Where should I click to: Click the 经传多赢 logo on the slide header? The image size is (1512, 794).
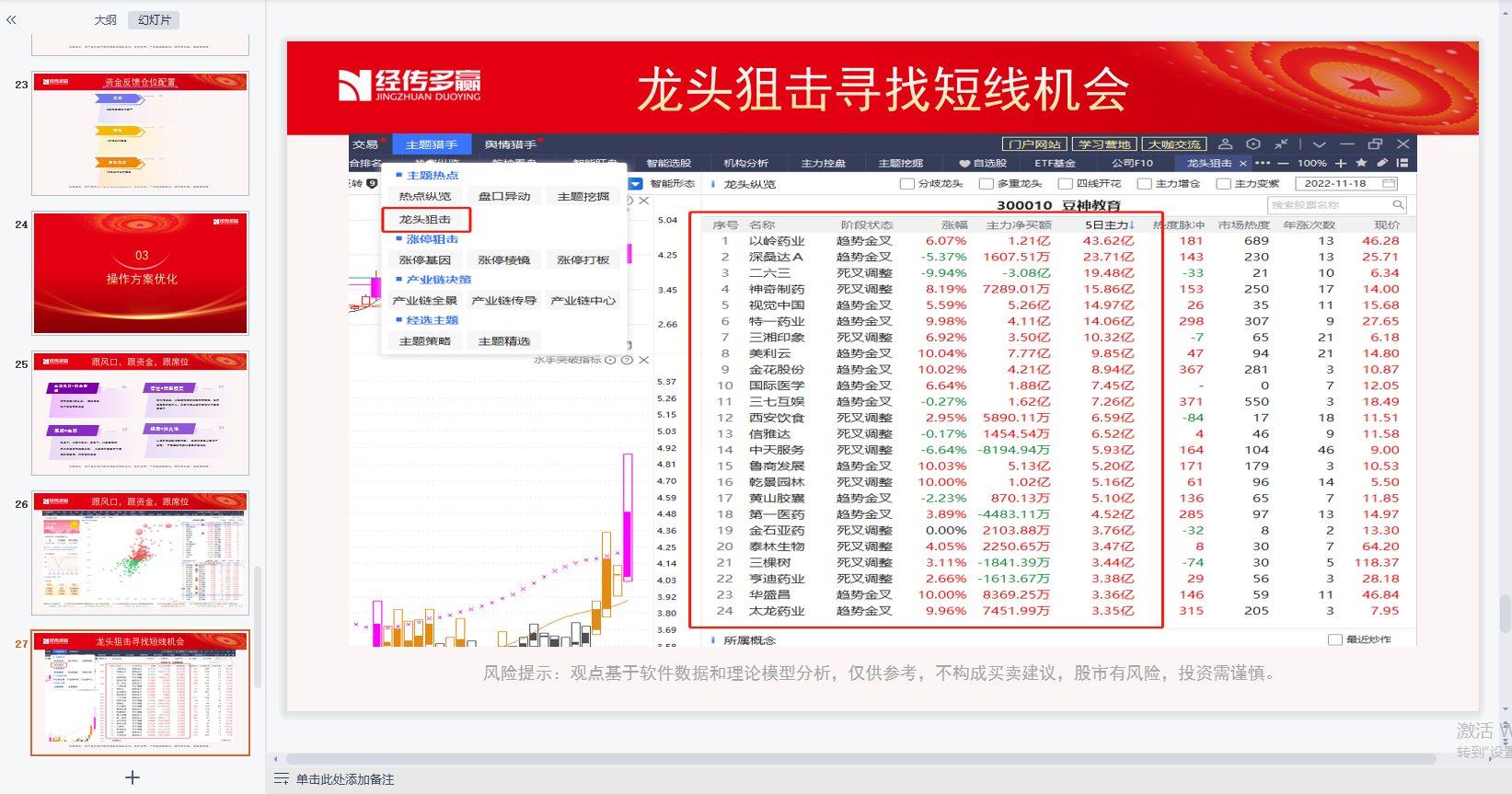coord(410,86)
